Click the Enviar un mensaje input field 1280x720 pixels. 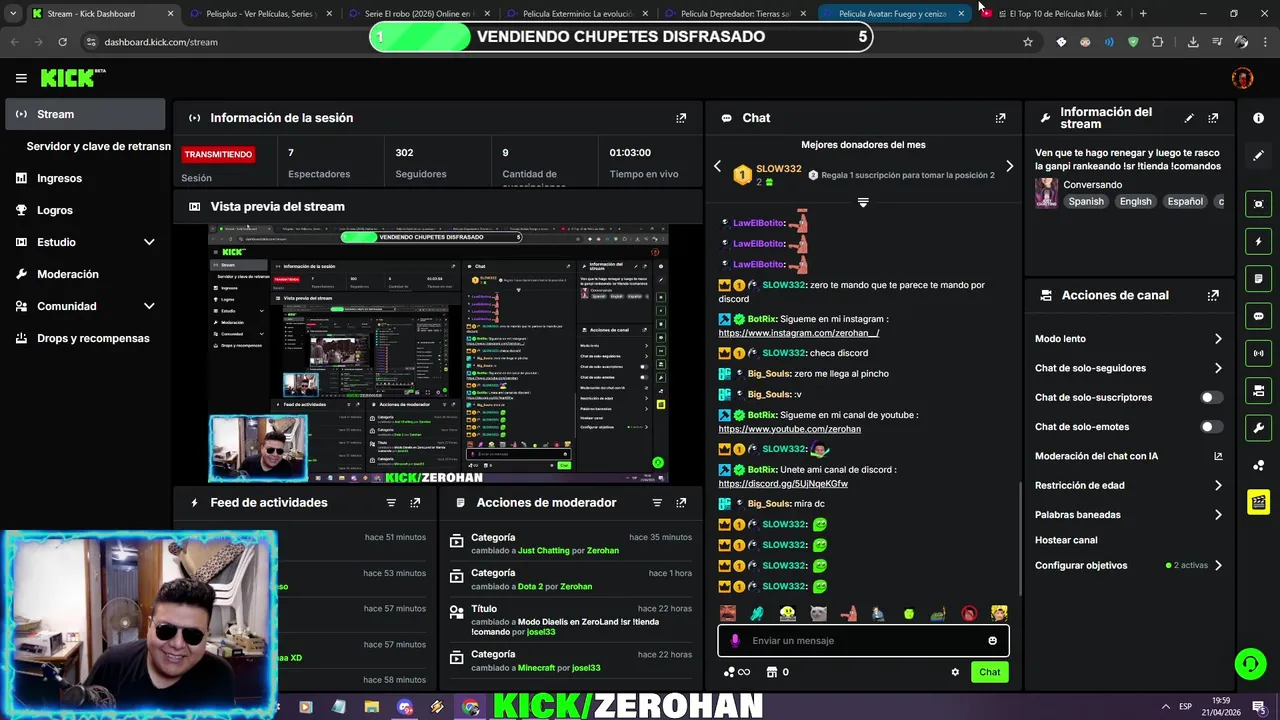click(x=863, y=641)
